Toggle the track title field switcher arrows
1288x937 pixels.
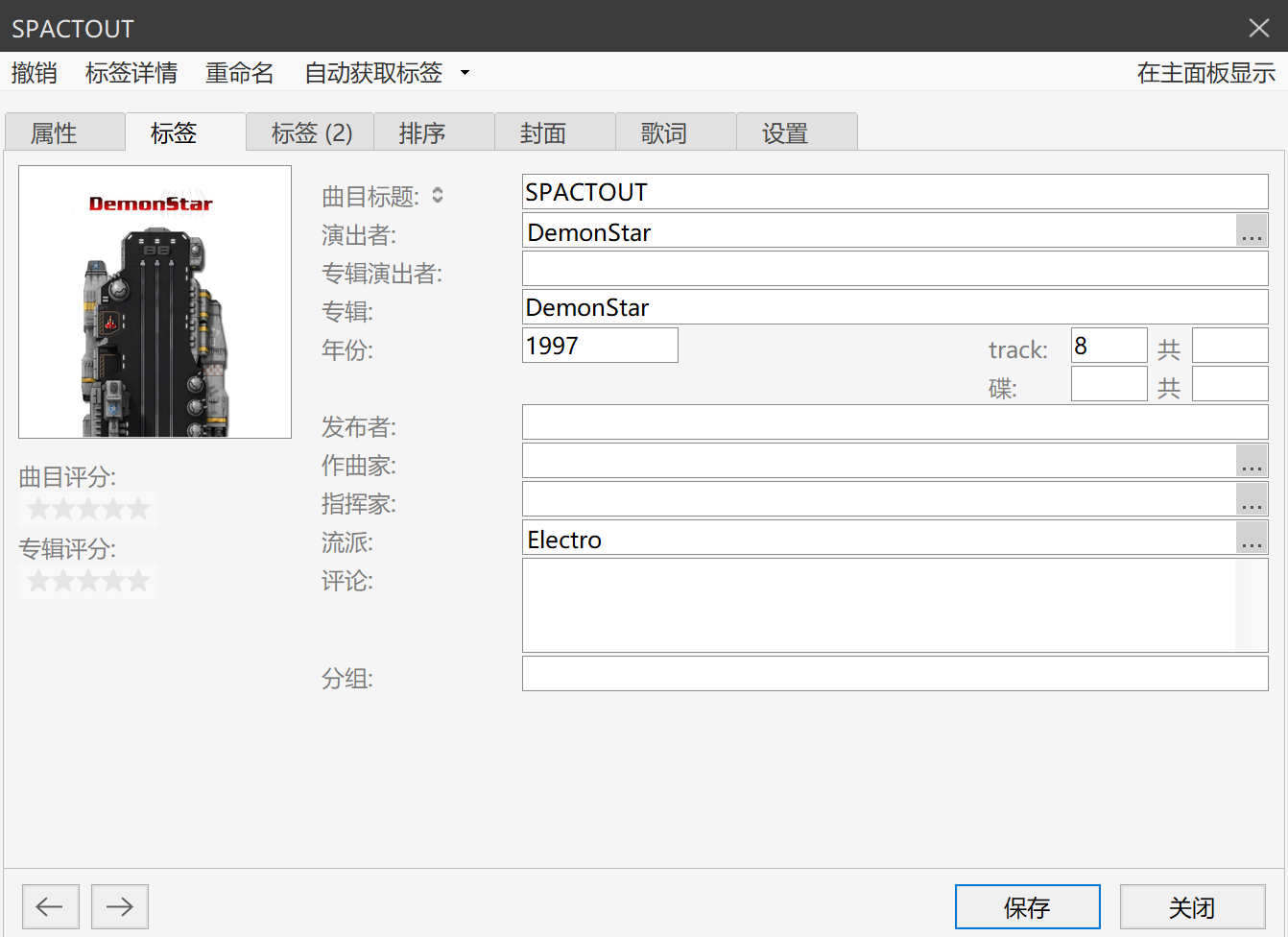coord(438,196)
